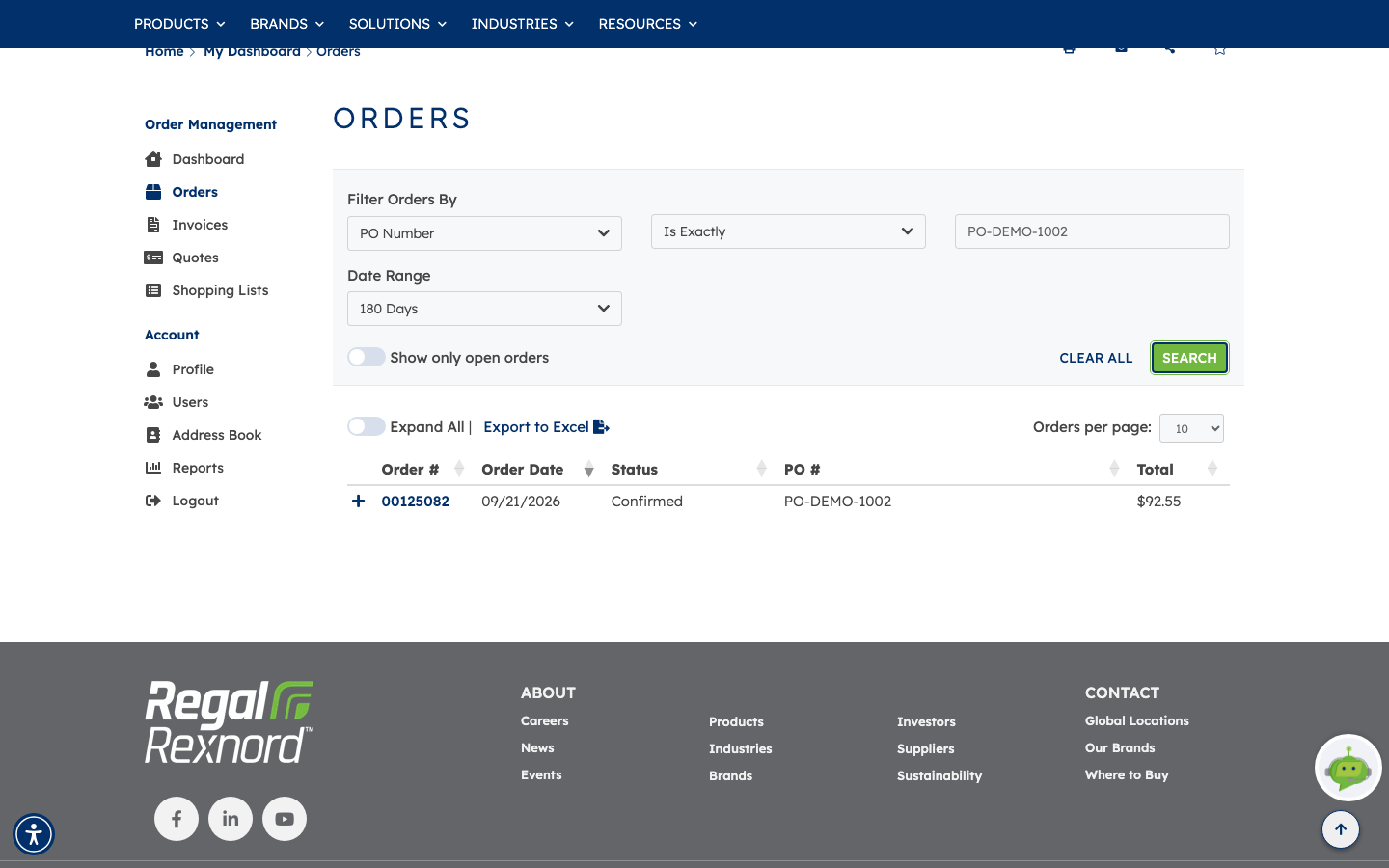
Task: Click the Regal Rexnord footer logo
Action: (x=230, y=722)
